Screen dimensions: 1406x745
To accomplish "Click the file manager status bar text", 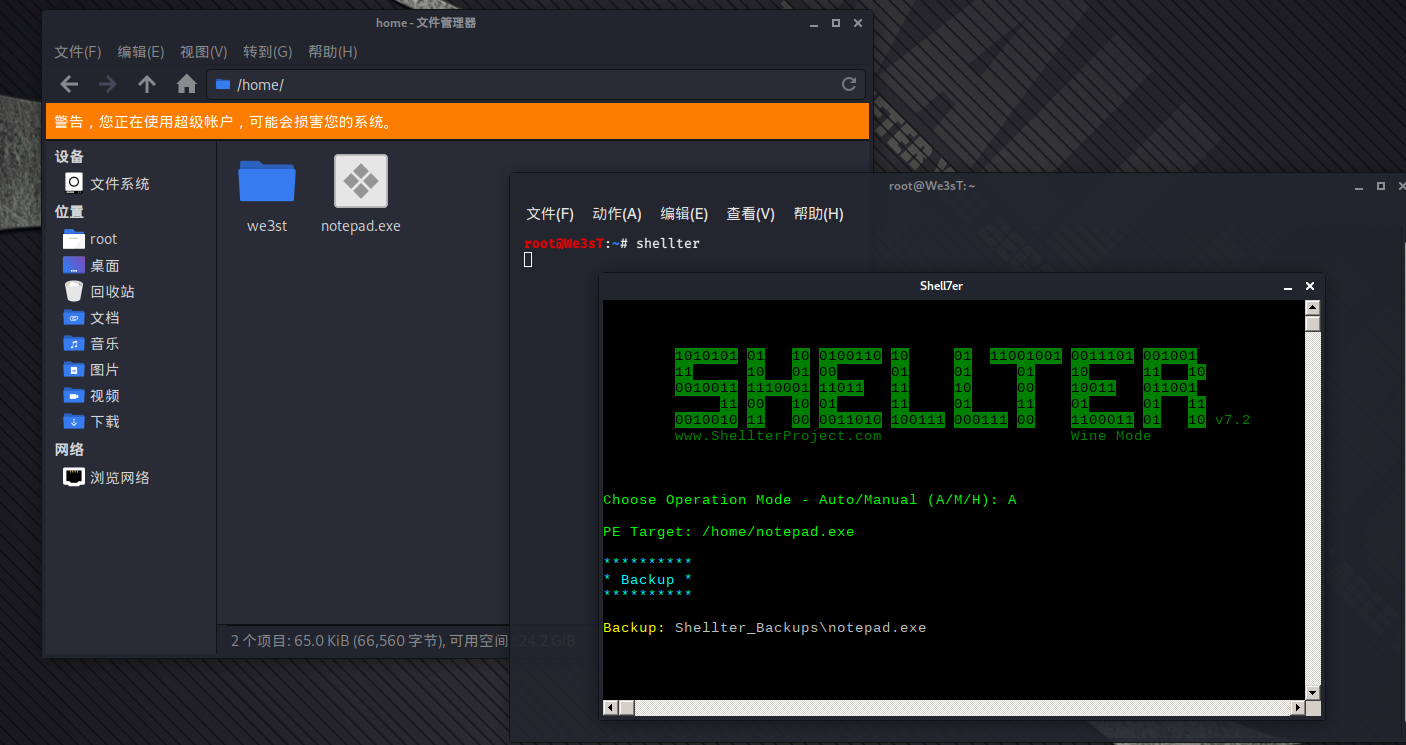I will [x=403, y=640].
